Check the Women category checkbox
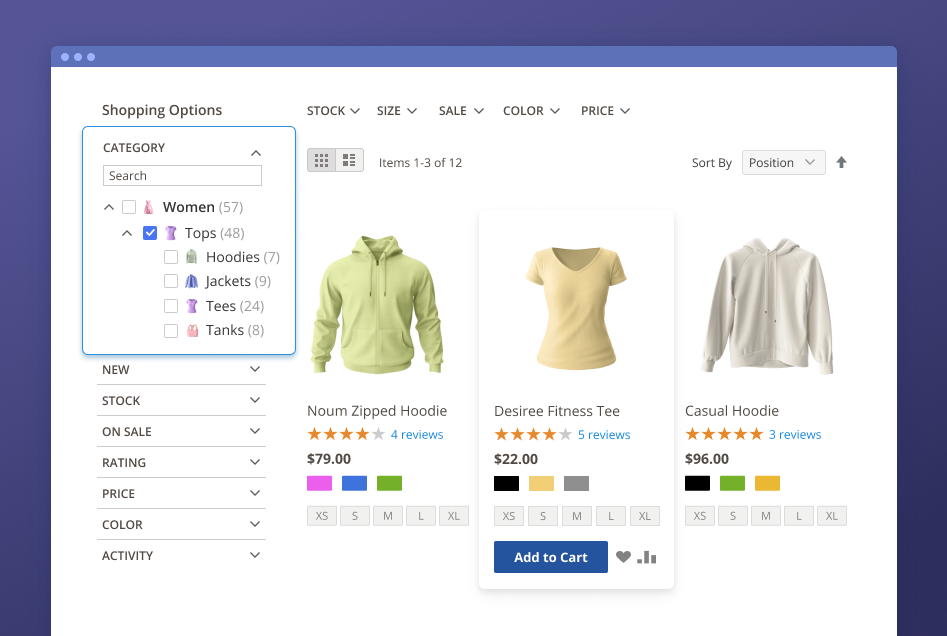 click(129, 208)
